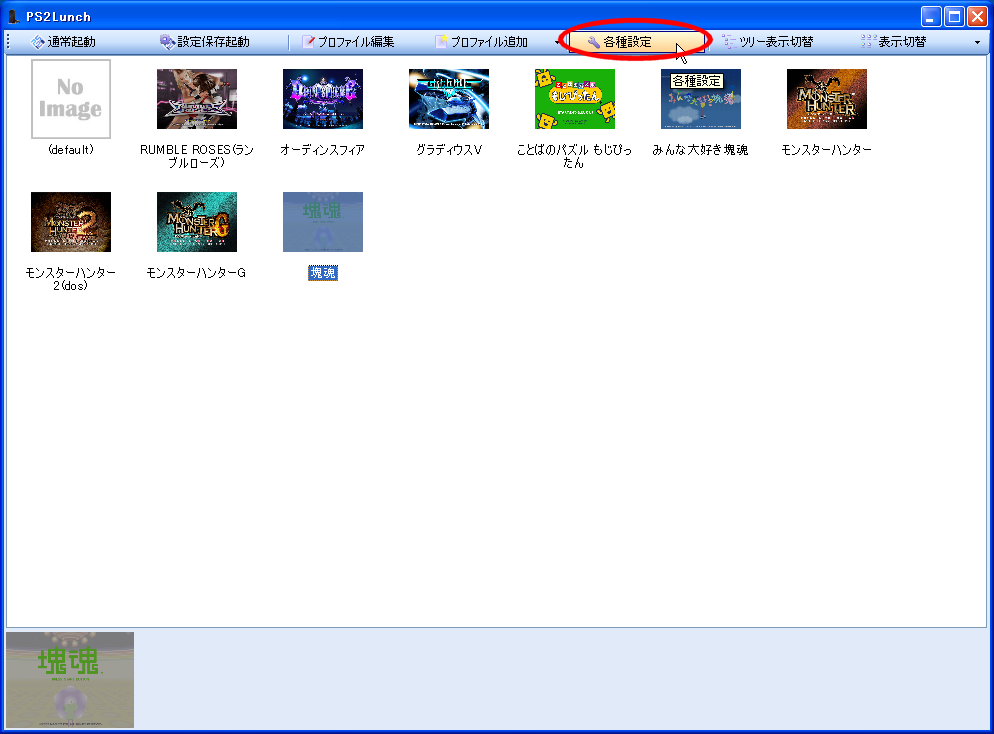The image size is (994, 734).
Task: Close the PS2Lunch window
Action: pos(977,16)
